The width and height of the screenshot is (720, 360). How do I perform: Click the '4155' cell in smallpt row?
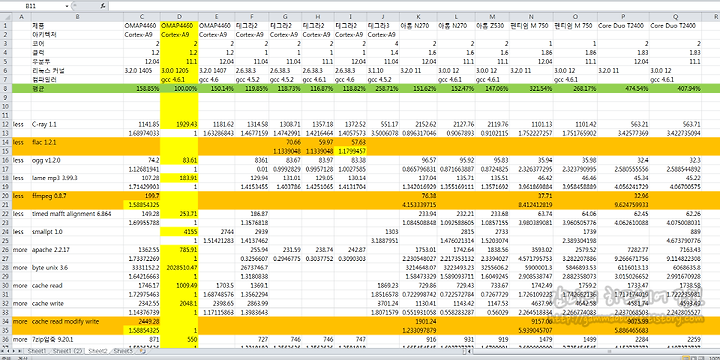click(x=179, y=232)
